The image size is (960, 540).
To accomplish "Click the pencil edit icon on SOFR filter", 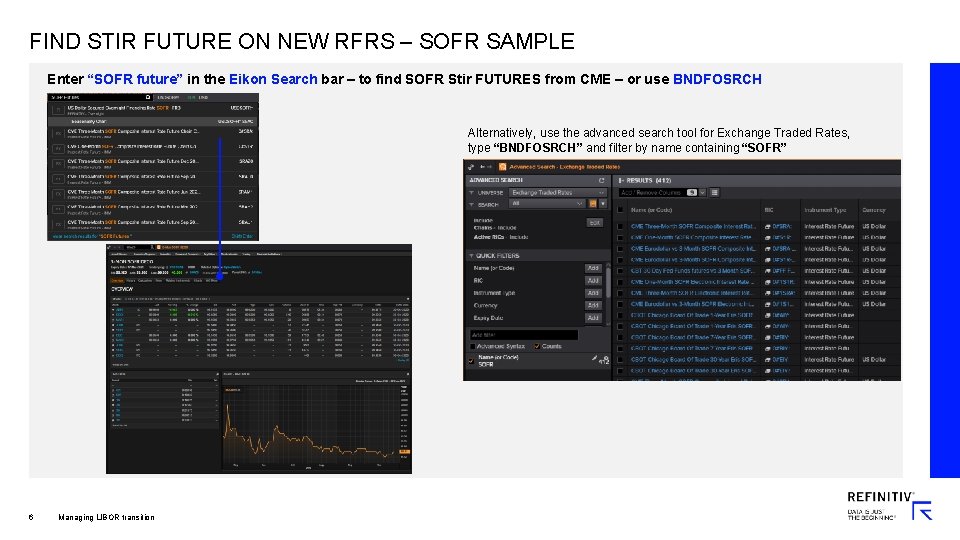I will (x=594, y=358).
